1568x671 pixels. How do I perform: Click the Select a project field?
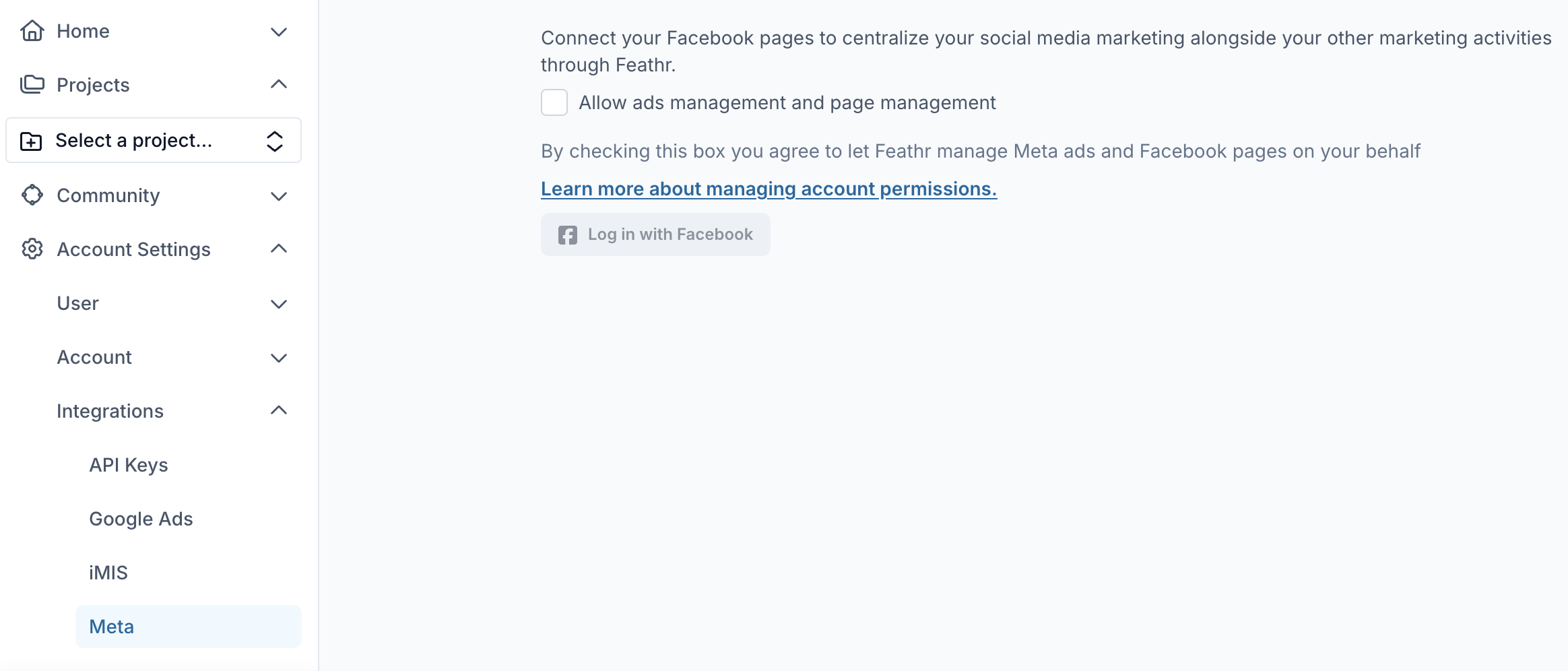[x=133, y=140]
